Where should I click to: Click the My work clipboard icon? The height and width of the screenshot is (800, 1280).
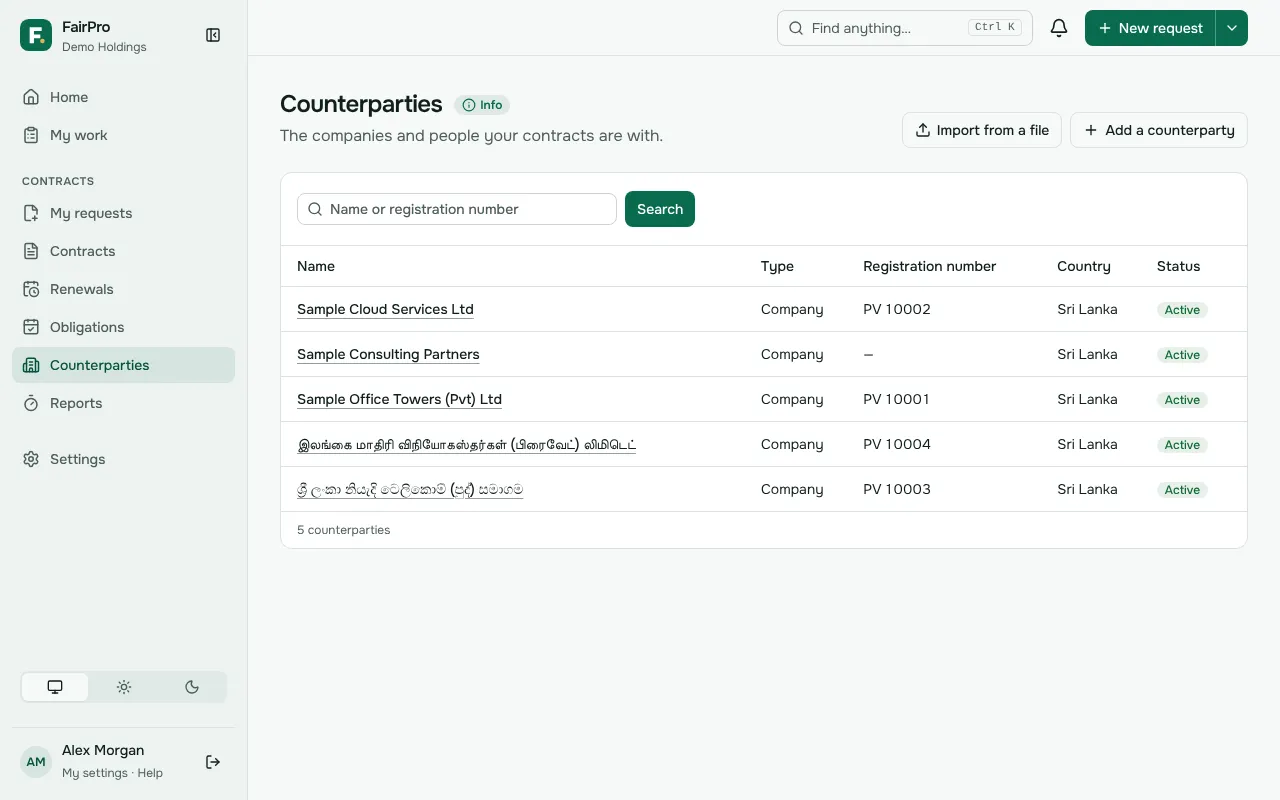click(x=31, y=135)
